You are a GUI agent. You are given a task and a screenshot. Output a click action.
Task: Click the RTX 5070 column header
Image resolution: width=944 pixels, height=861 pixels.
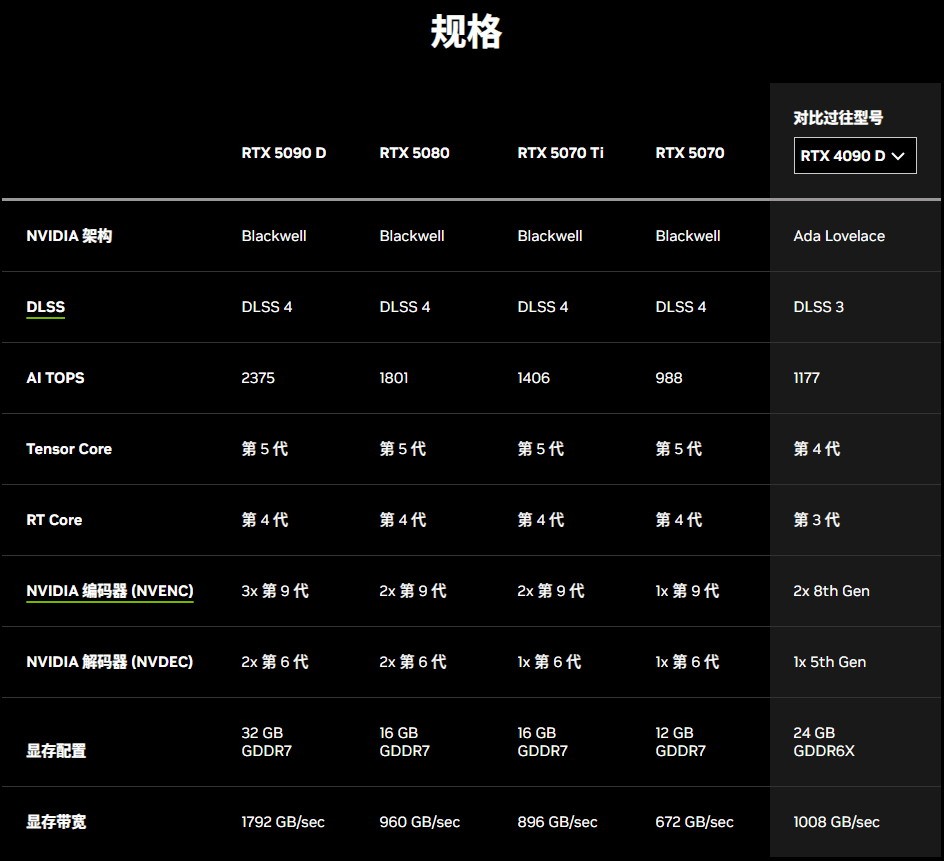click(x=690, y=153)
